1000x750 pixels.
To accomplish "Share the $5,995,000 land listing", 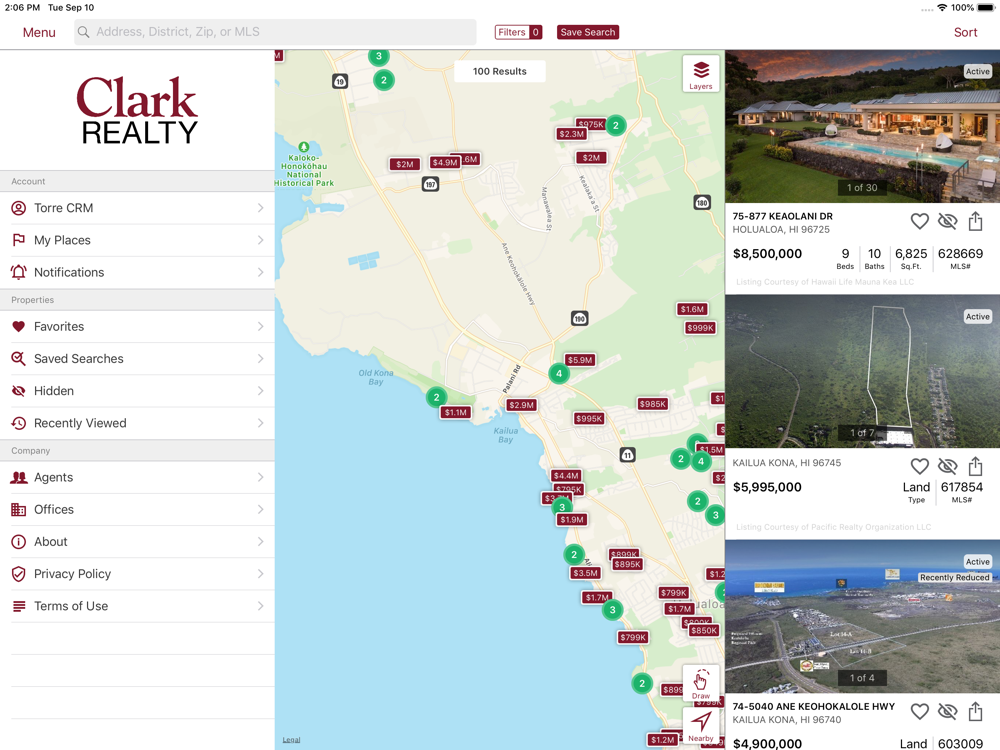I will 975,466.
